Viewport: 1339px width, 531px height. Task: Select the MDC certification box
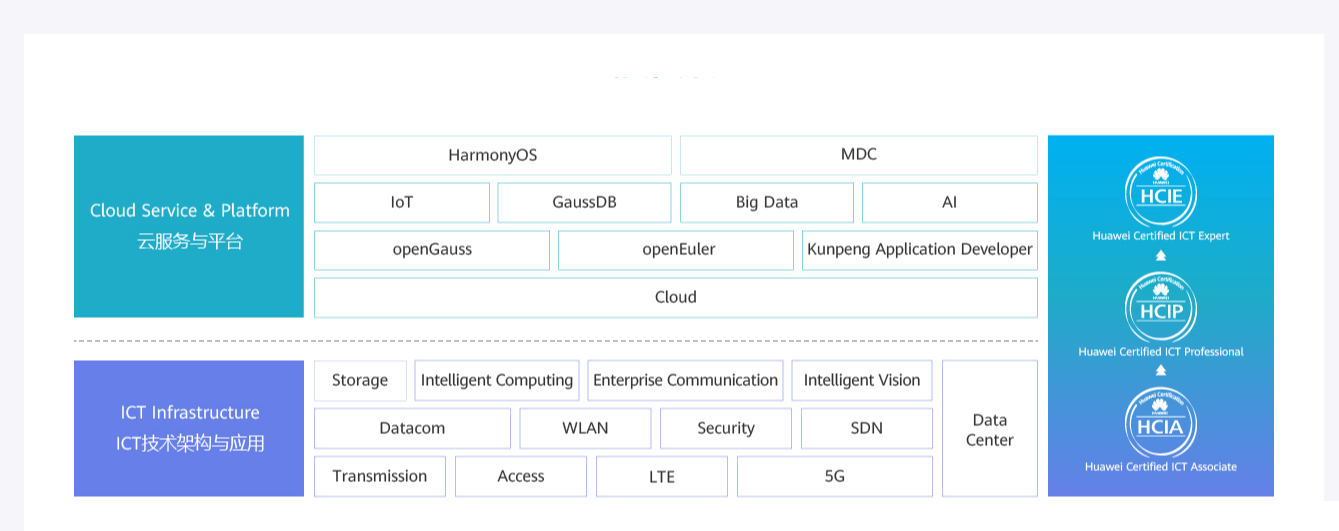click(858, 155)
